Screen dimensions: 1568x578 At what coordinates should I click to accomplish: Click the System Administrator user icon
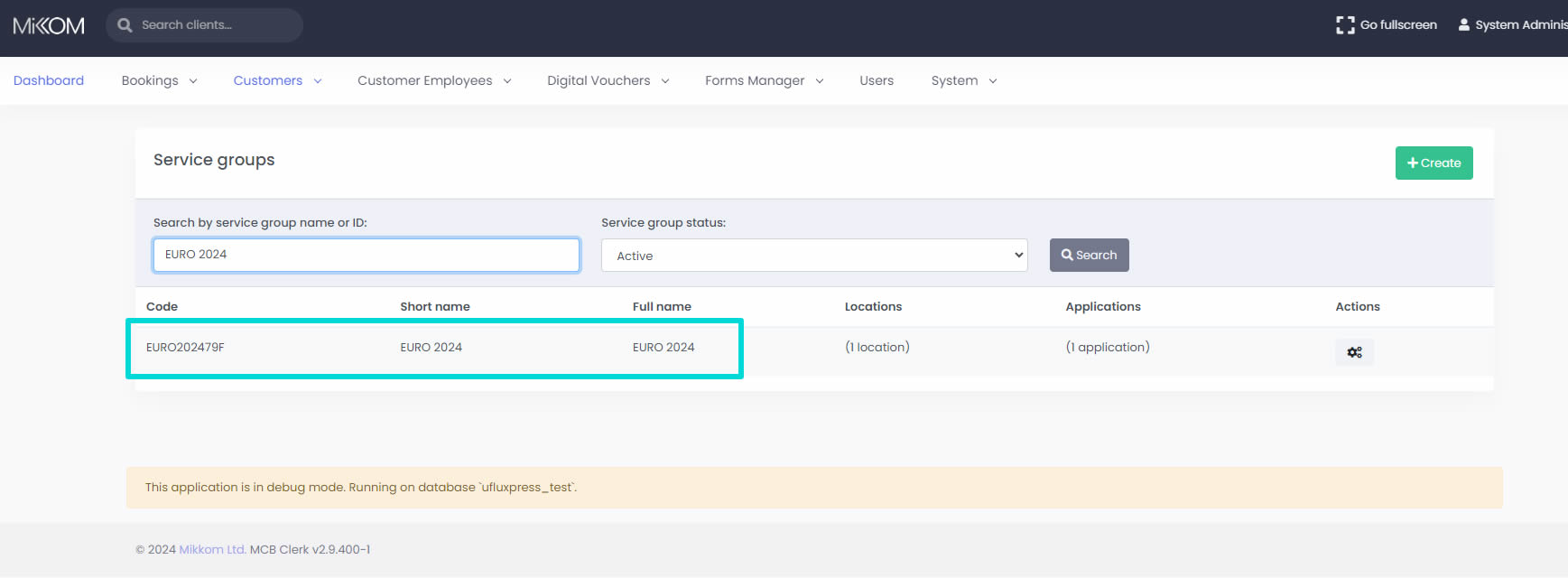[x=1463, y=25]
